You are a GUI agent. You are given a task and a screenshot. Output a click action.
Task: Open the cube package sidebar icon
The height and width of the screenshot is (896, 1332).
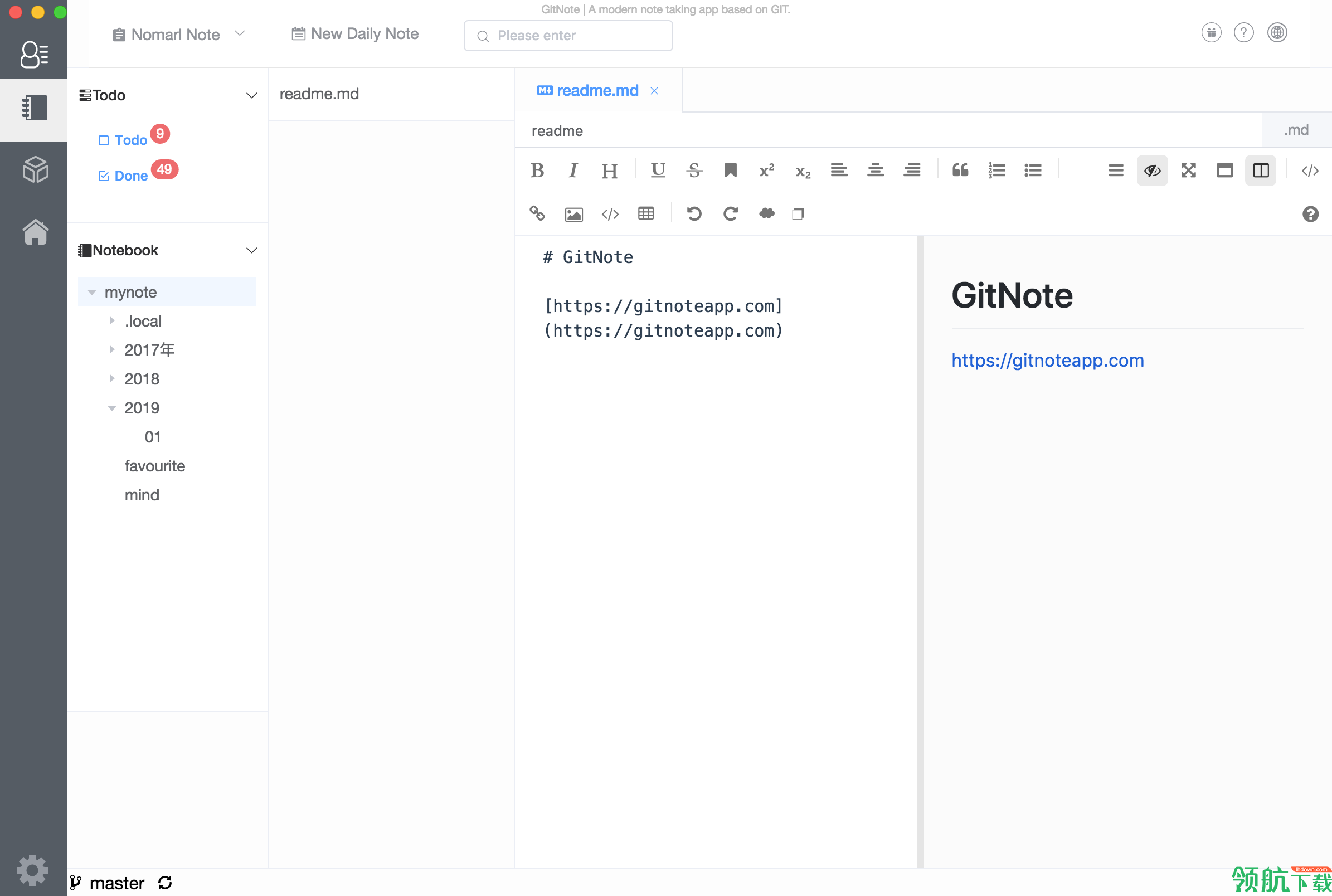coord(35,170)
